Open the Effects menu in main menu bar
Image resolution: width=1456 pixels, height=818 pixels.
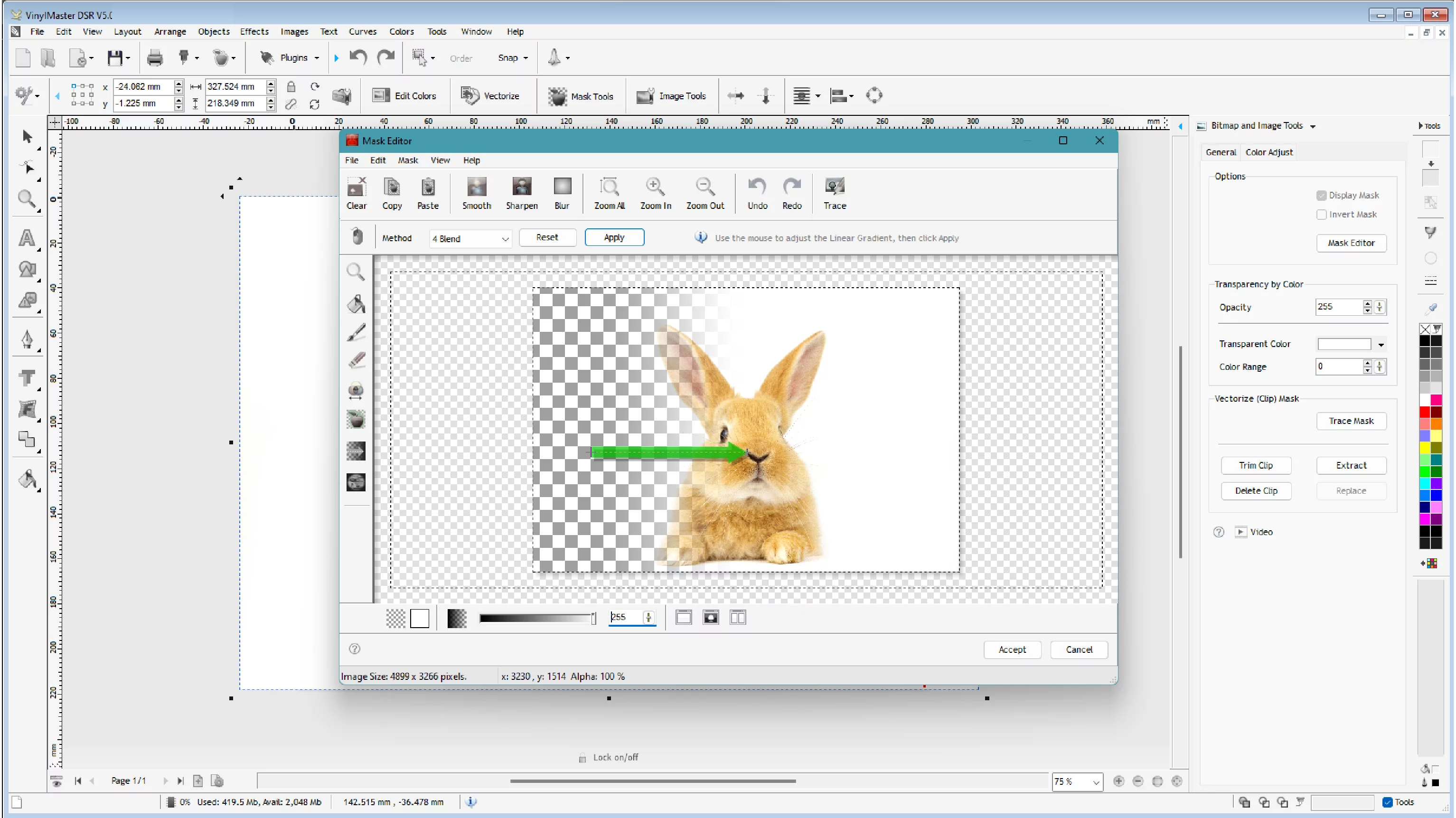(x=254, y=32)
